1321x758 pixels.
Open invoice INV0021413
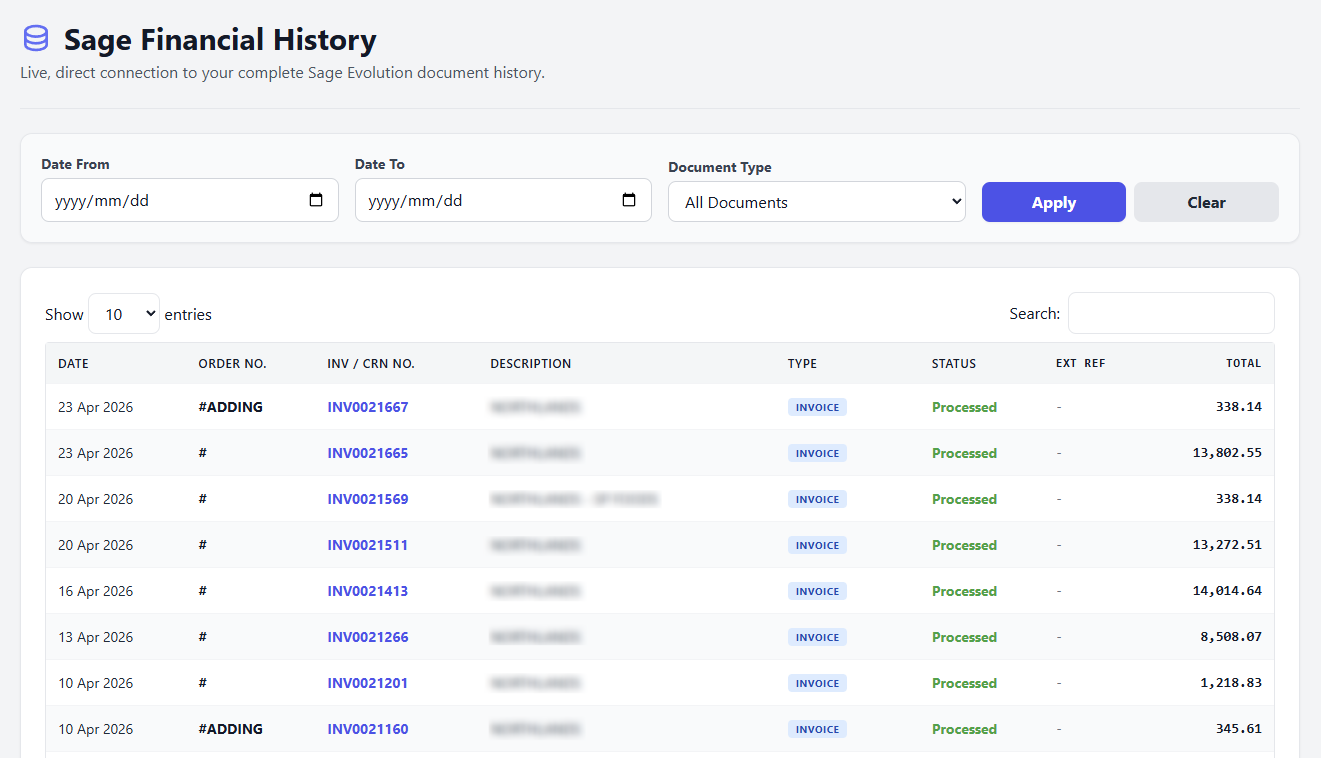[368, 591]
